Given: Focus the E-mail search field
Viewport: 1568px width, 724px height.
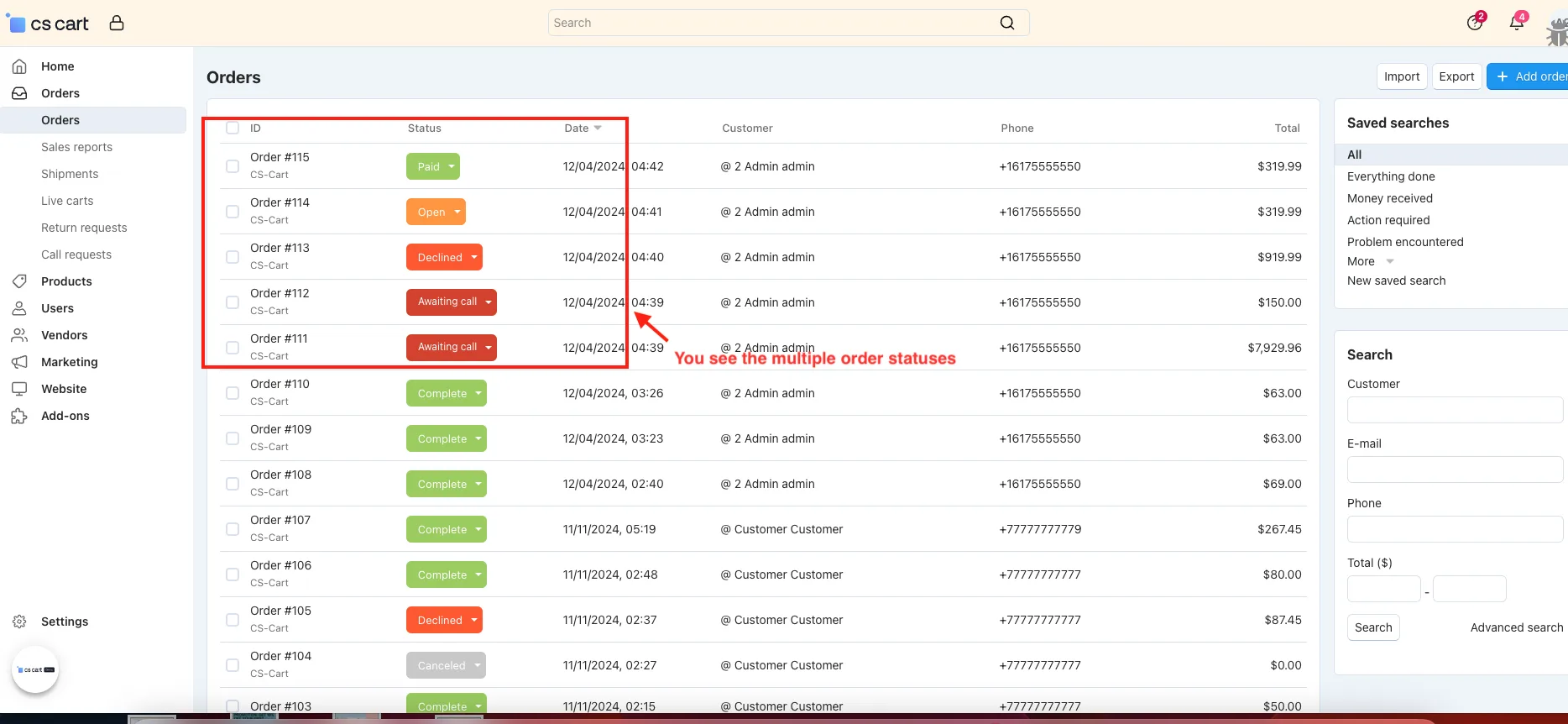Looking at the screenshot, I should pyautogui.click(x=1455, y=470).
